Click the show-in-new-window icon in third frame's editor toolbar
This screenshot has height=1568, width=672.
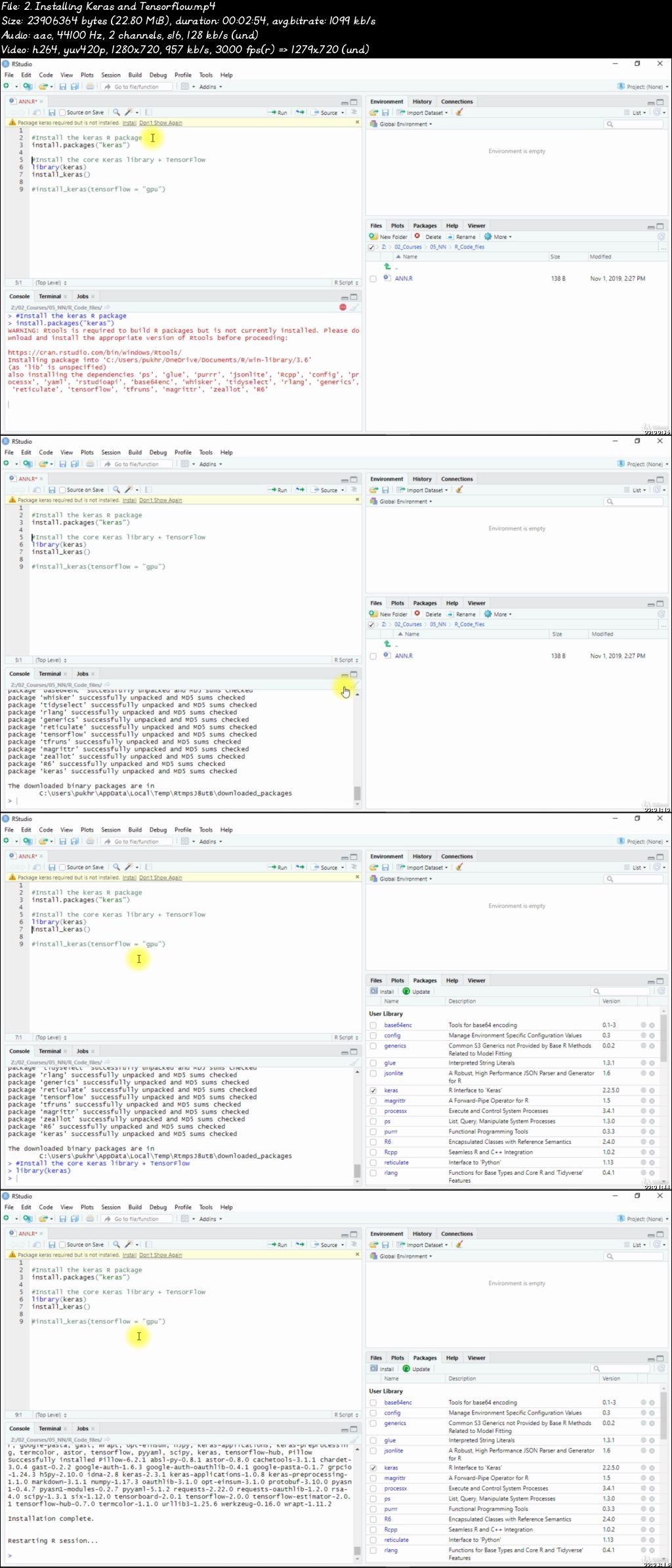tap(37, 867)
